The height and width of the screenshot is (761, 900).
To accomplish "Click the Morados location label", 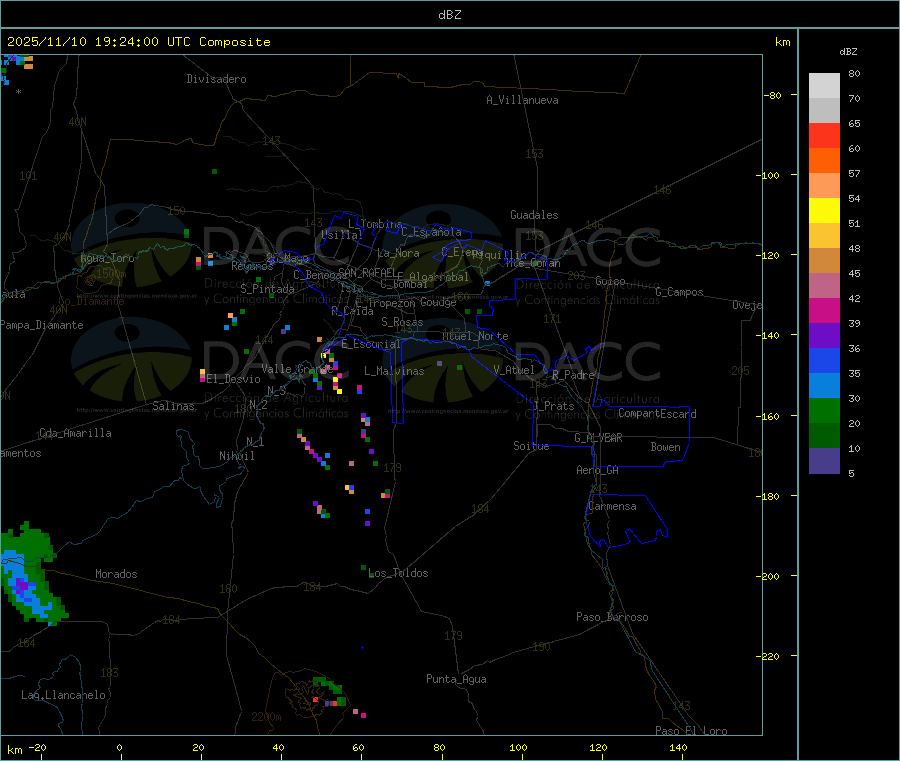I will tap(116, 574).
